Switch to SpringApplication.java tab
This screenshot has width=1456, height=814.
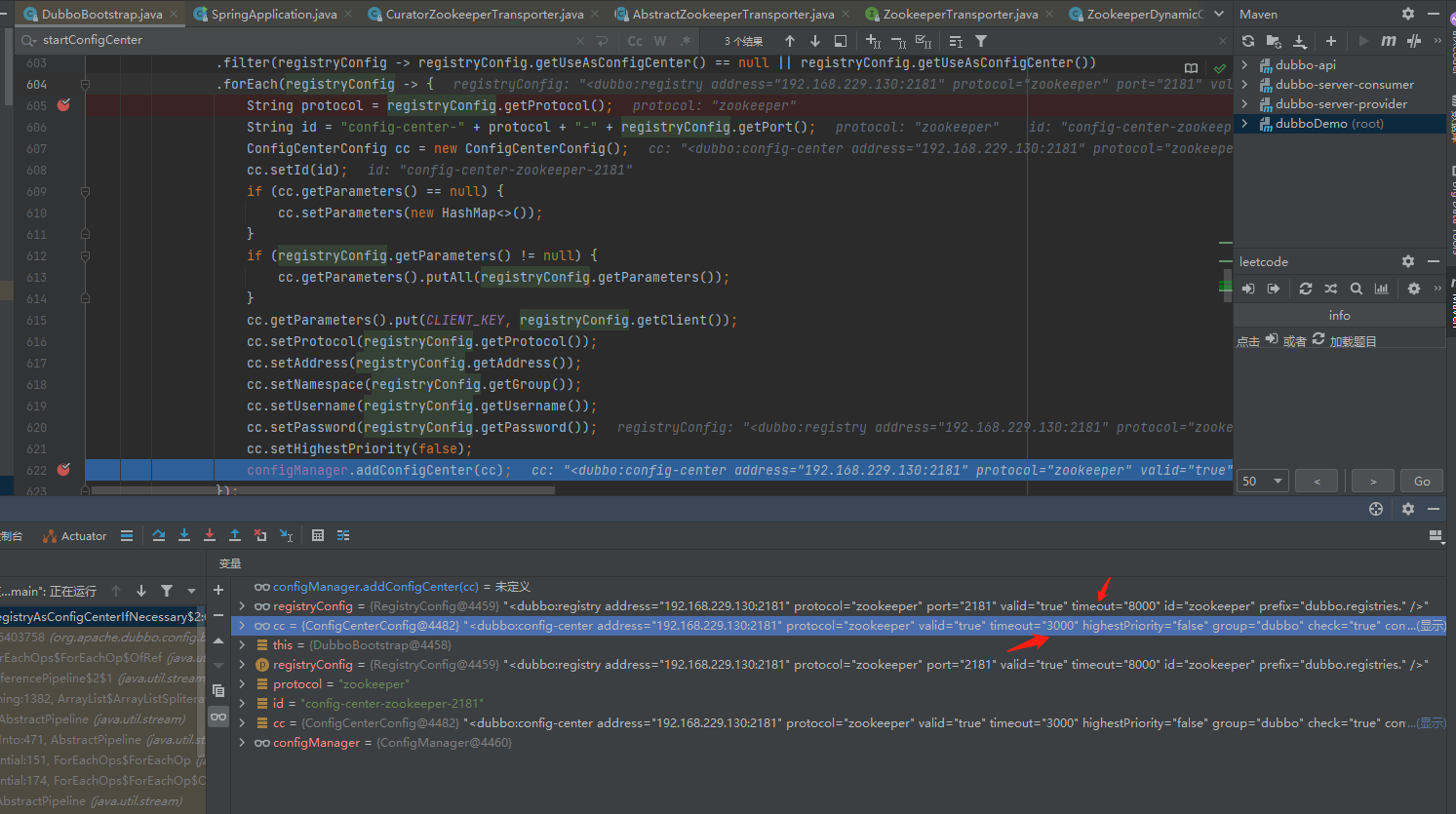click(x=274, y=14)
